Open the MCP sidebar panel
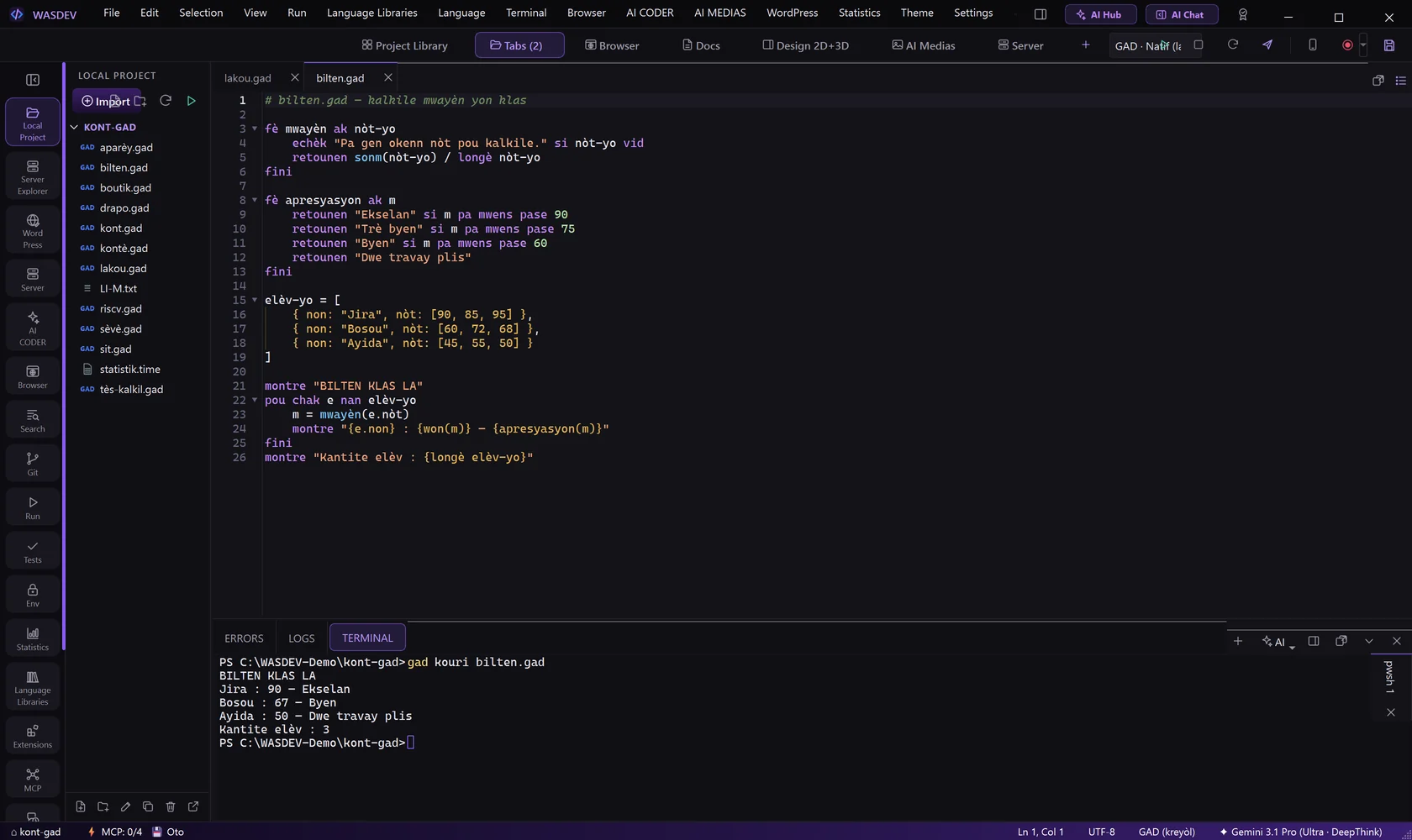Viewport: 1412px width, 840px height. click(33, 780)
